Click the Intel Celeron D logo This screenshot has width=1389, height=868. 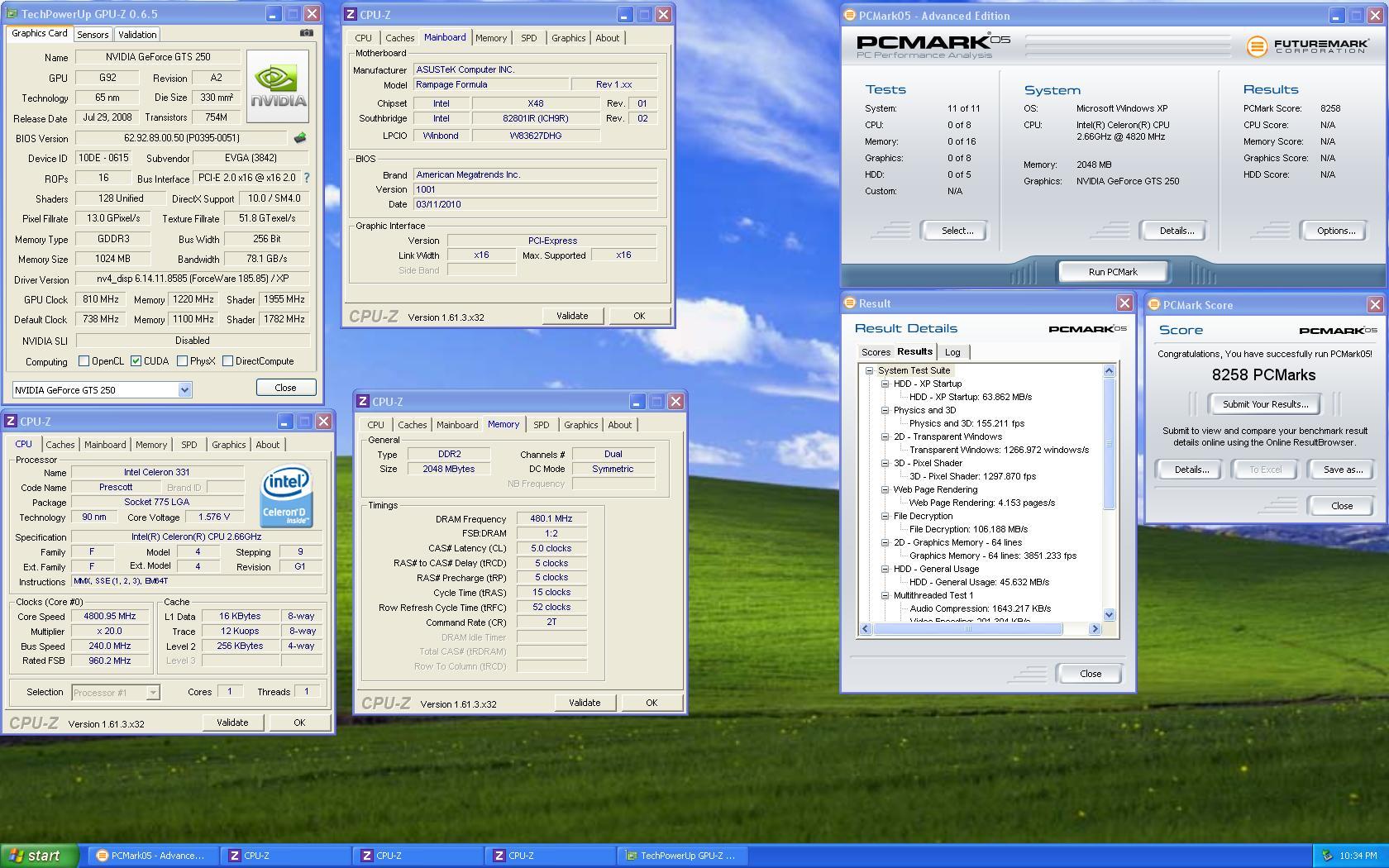coord(286,496)
